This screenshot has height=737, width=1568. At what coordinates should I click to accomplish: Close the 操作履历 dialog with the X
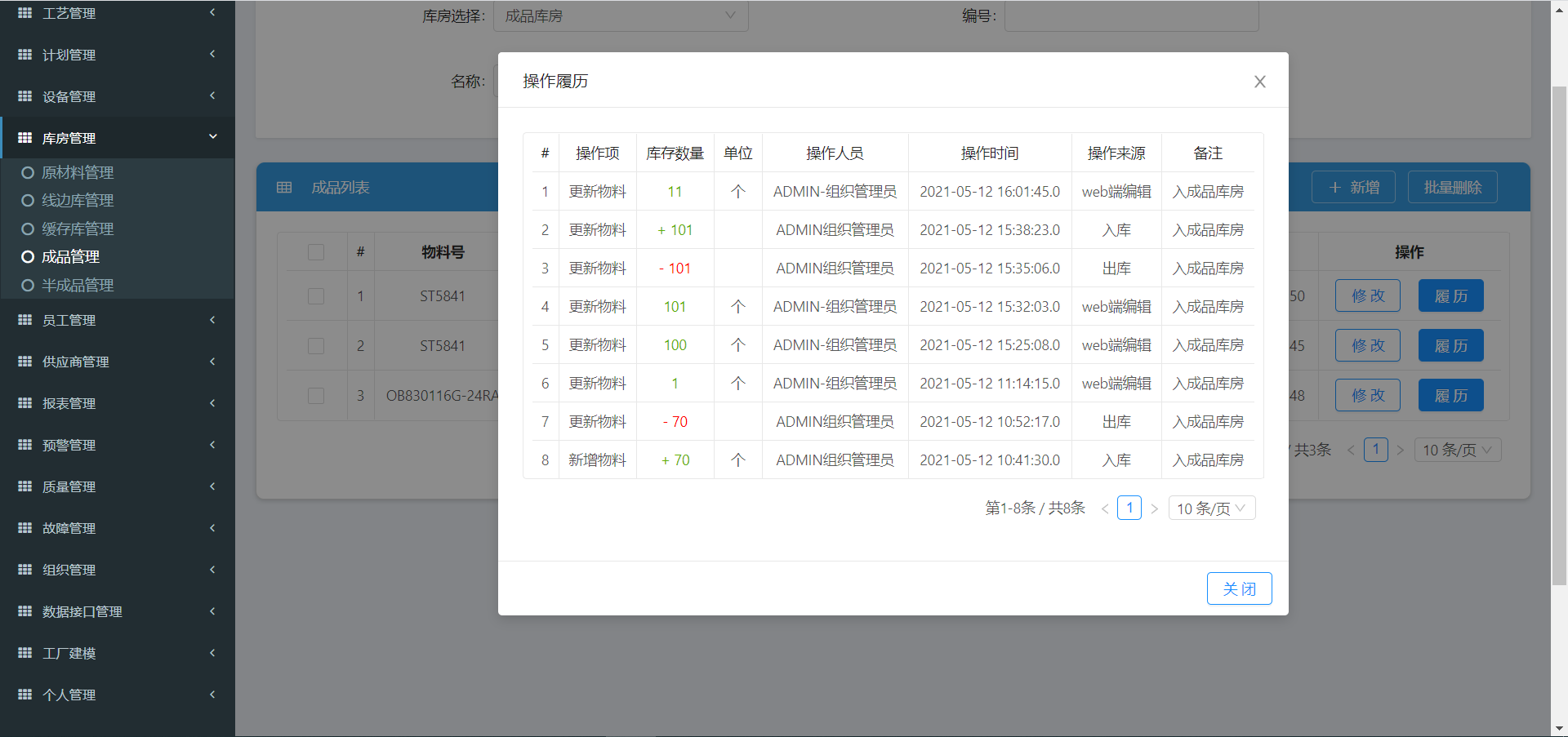click(x=1260, y=82)
